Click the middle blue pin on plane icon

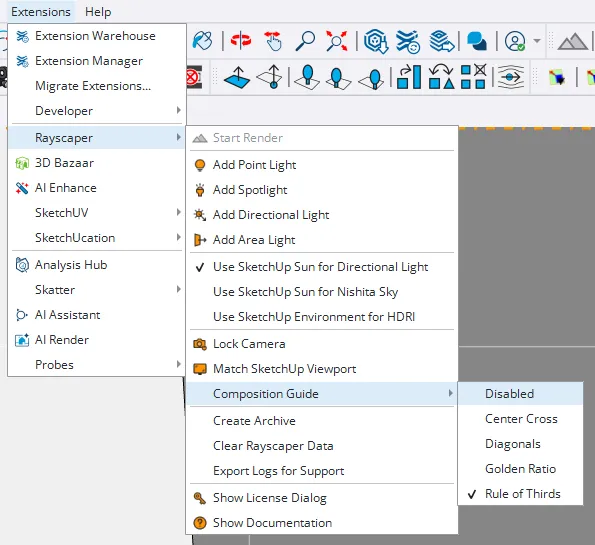tap(338, 77)
